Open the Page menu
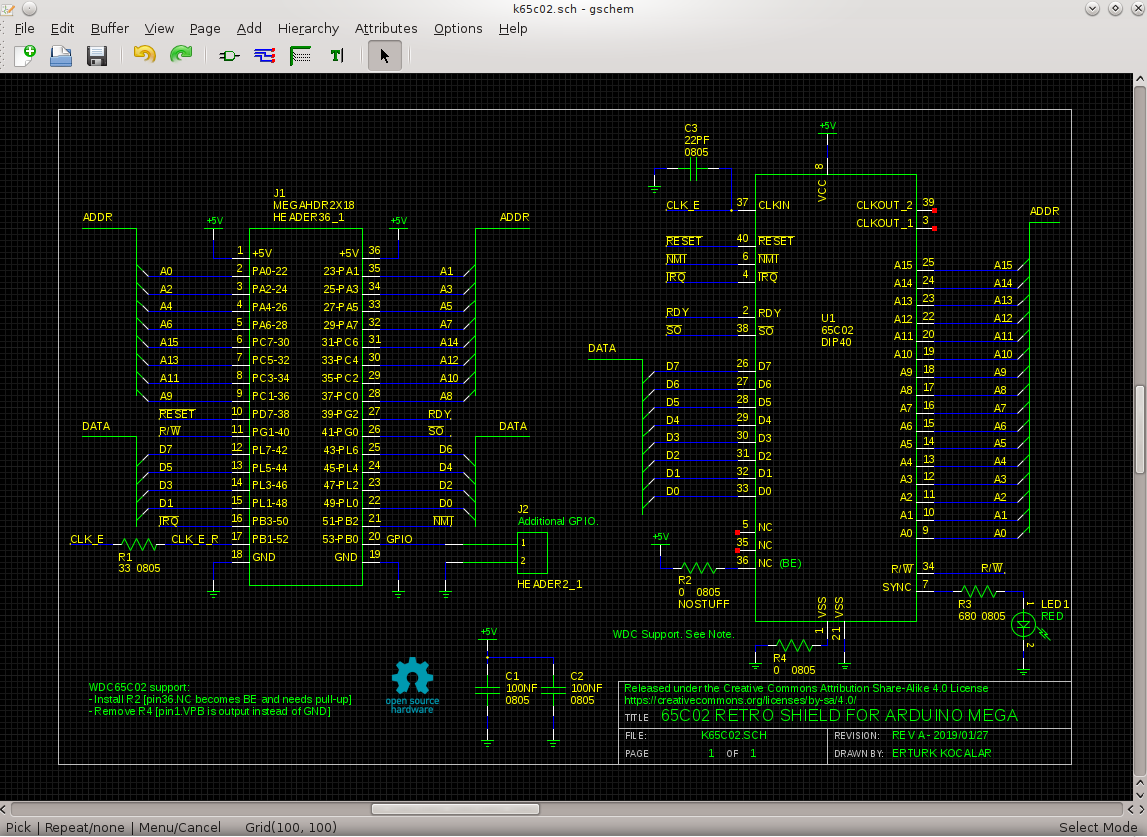1147x837 pixels. pyautogui.click(x=205, y=29)
